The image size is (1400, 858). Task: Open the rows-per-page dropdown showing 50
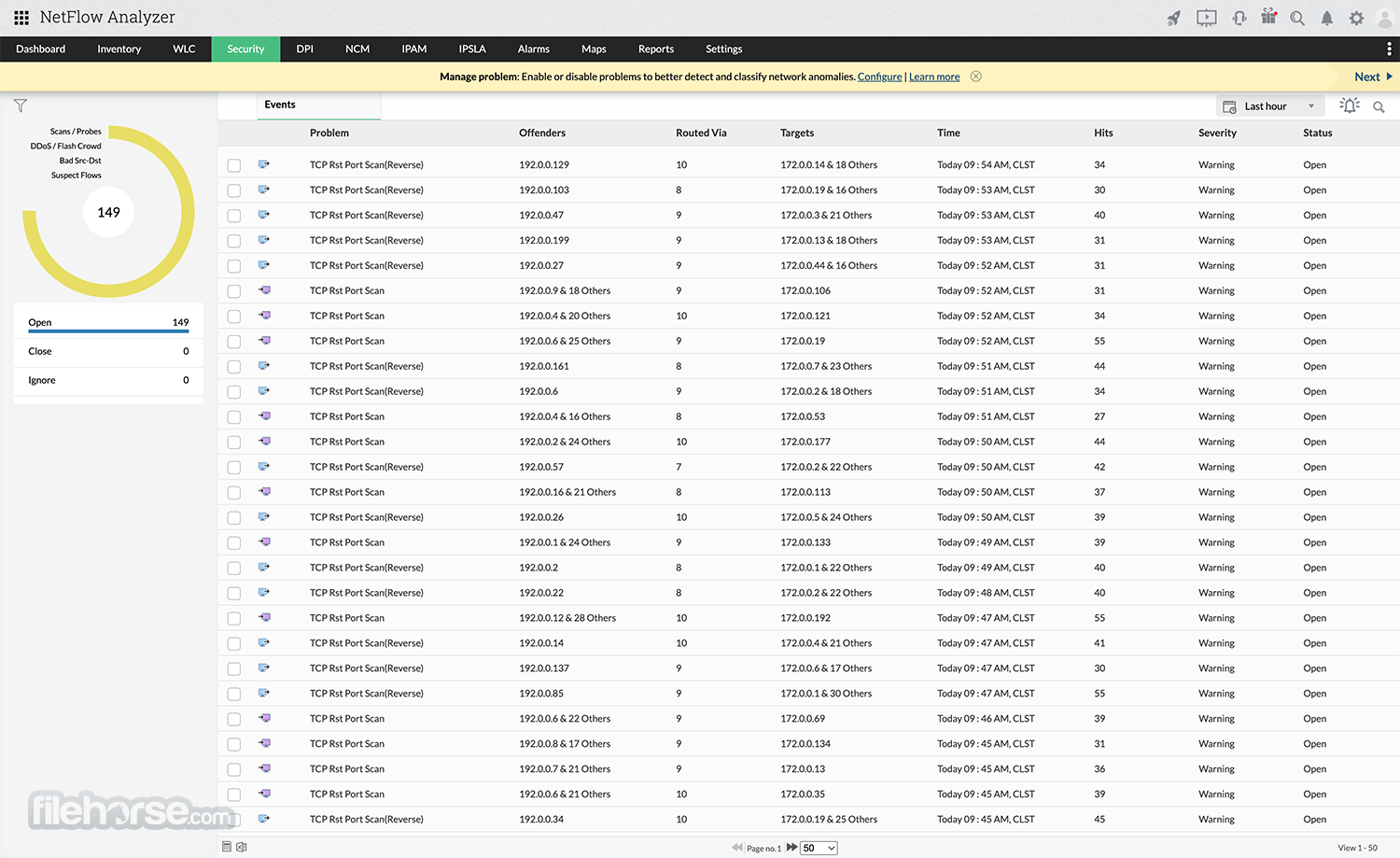pyautogui.click(x=819, y=848)
